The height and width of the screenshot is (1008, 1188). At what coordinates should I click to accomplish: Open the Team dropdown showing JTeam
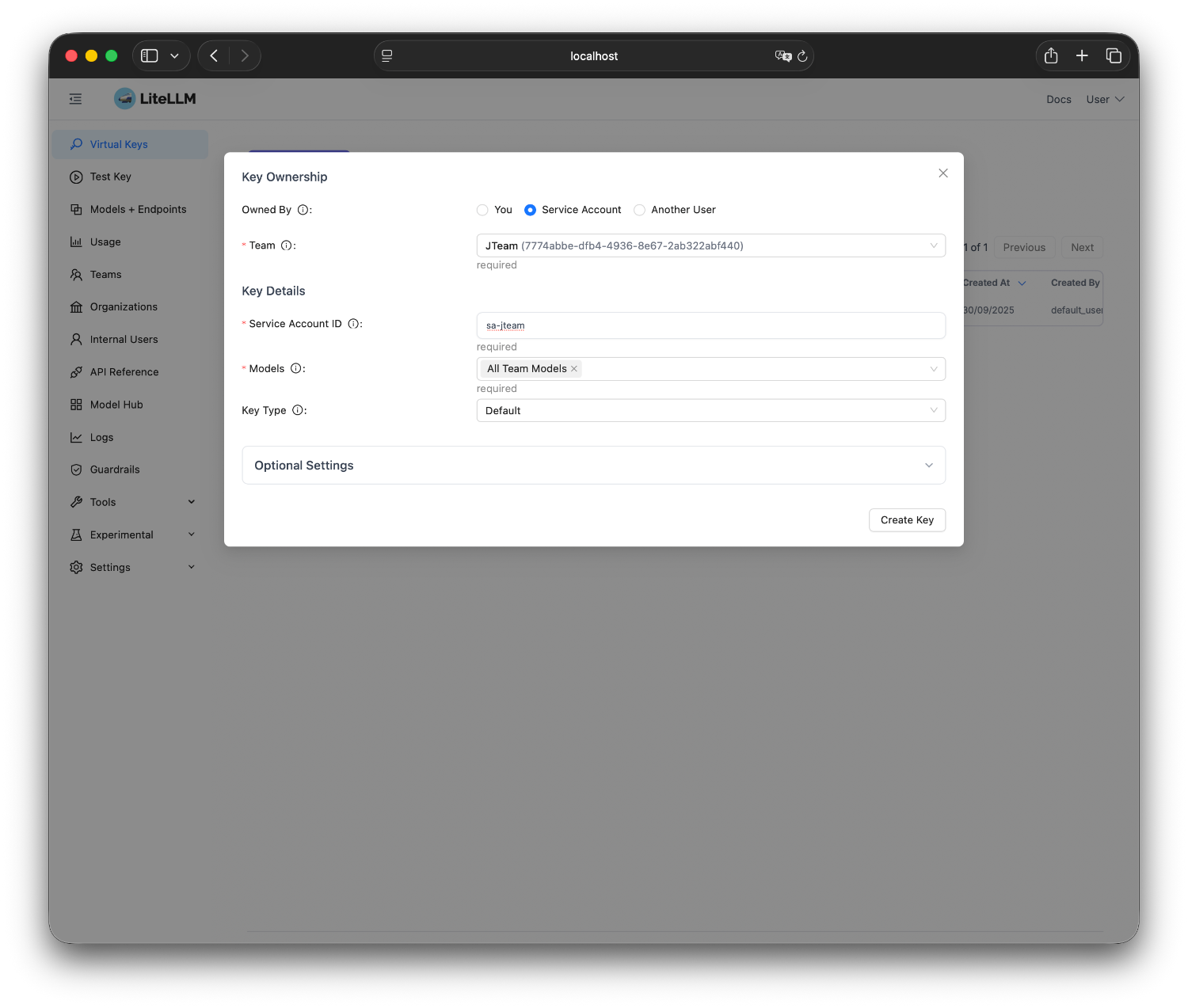pyautogui.click(x=710, y=245)
